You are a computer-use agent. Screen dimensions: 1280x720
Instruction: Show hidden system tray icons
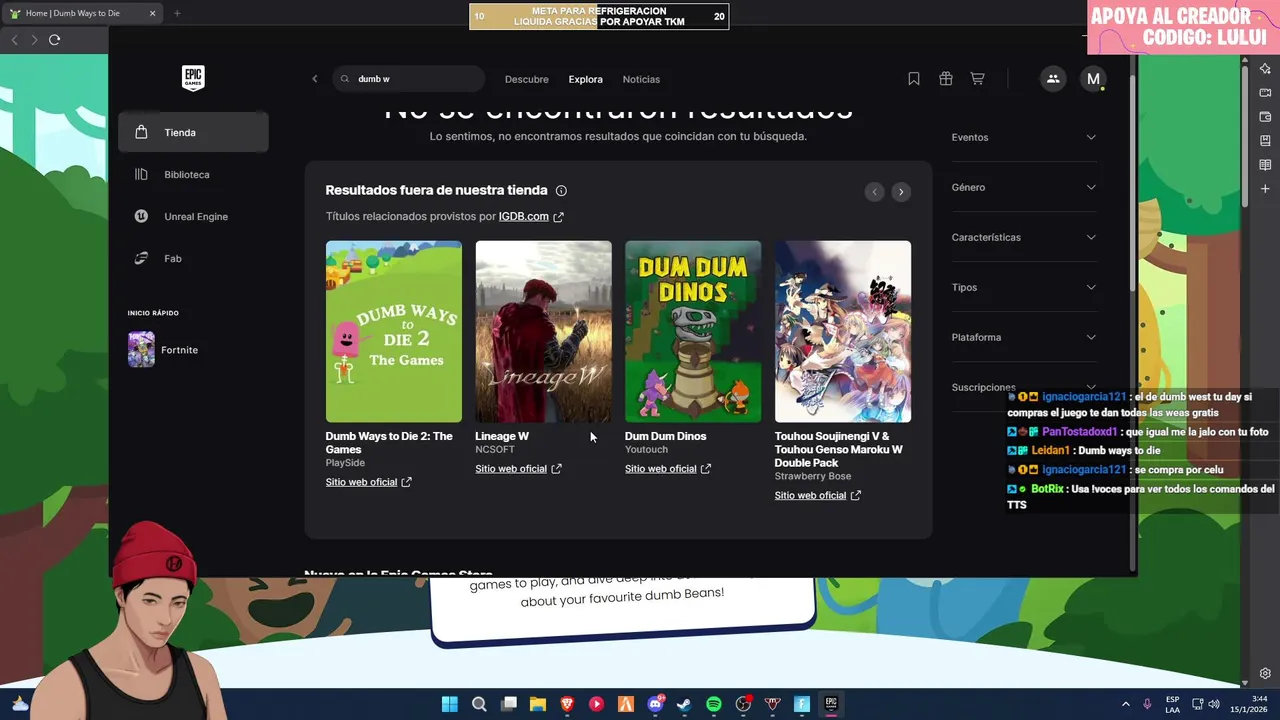pyautogui.click(x=1125, y=704)
